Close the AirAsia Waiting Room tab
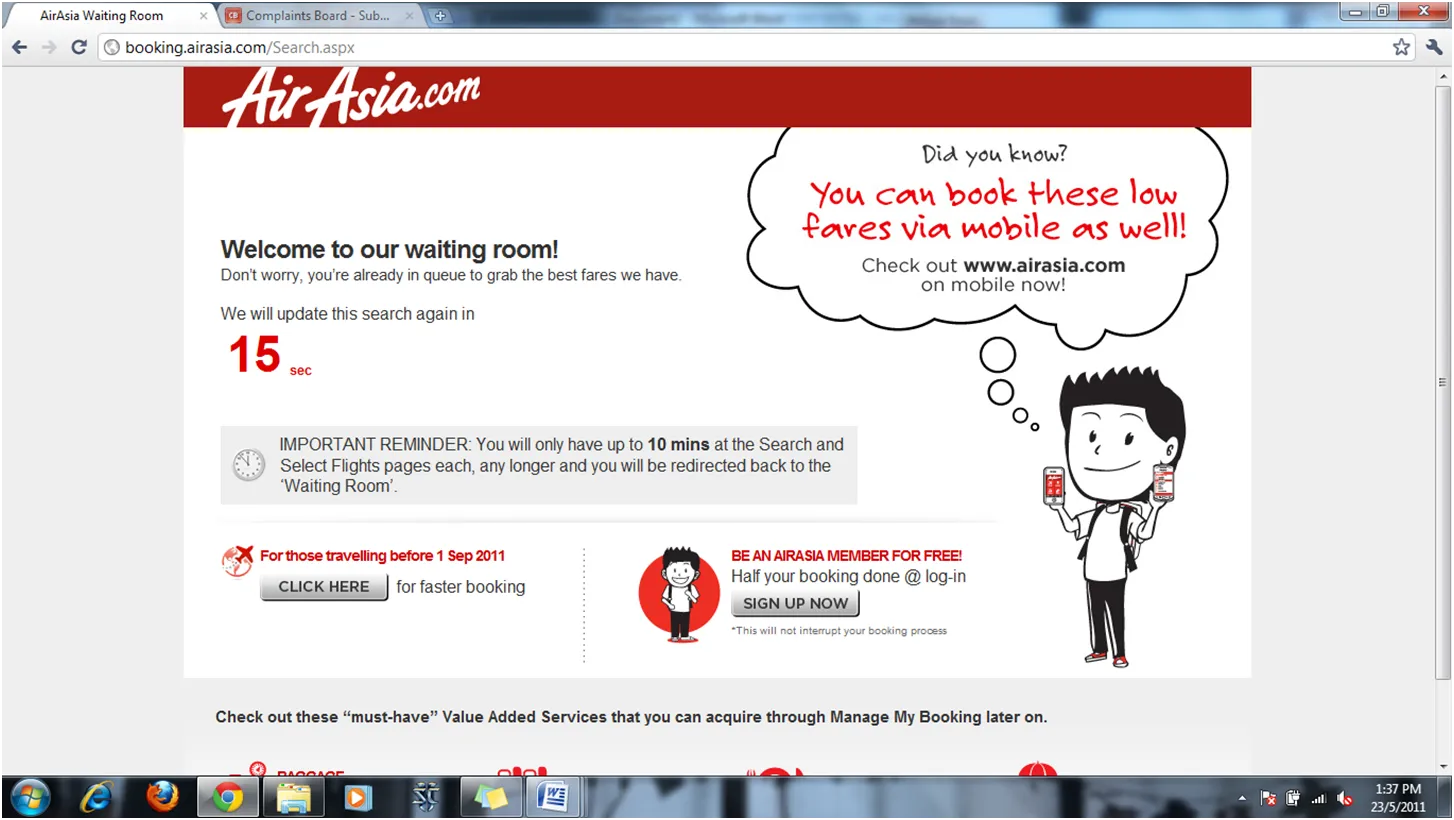1454x820 pixels. (204, 16)
